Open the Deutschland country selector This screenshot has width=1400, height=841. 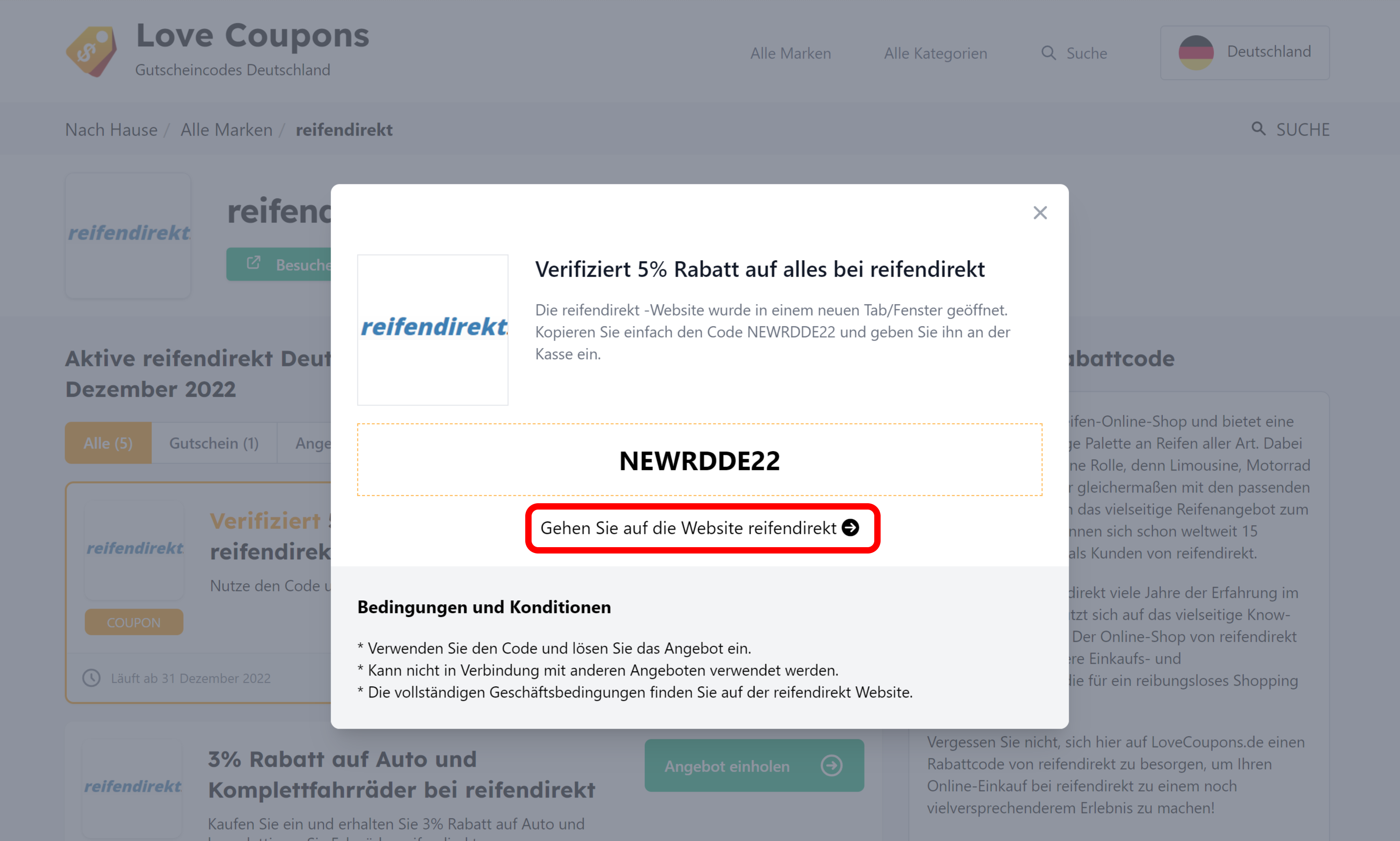coord(1244,52)
